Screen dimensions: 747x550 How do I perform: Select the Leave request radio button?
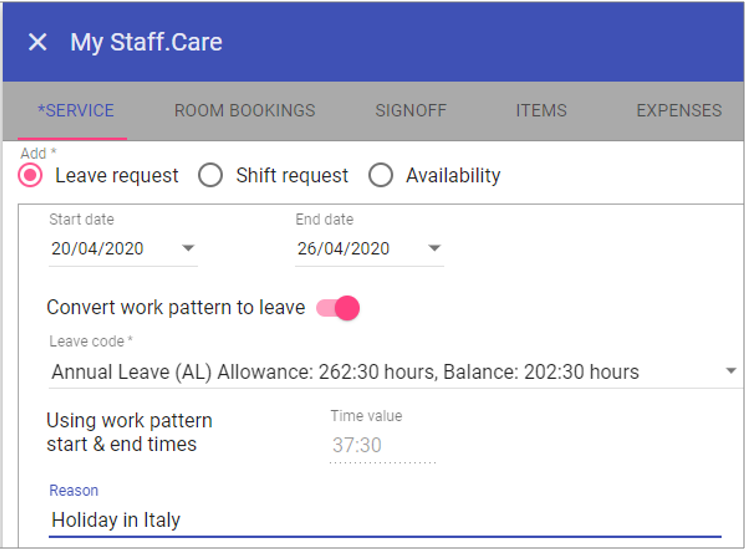32,176
